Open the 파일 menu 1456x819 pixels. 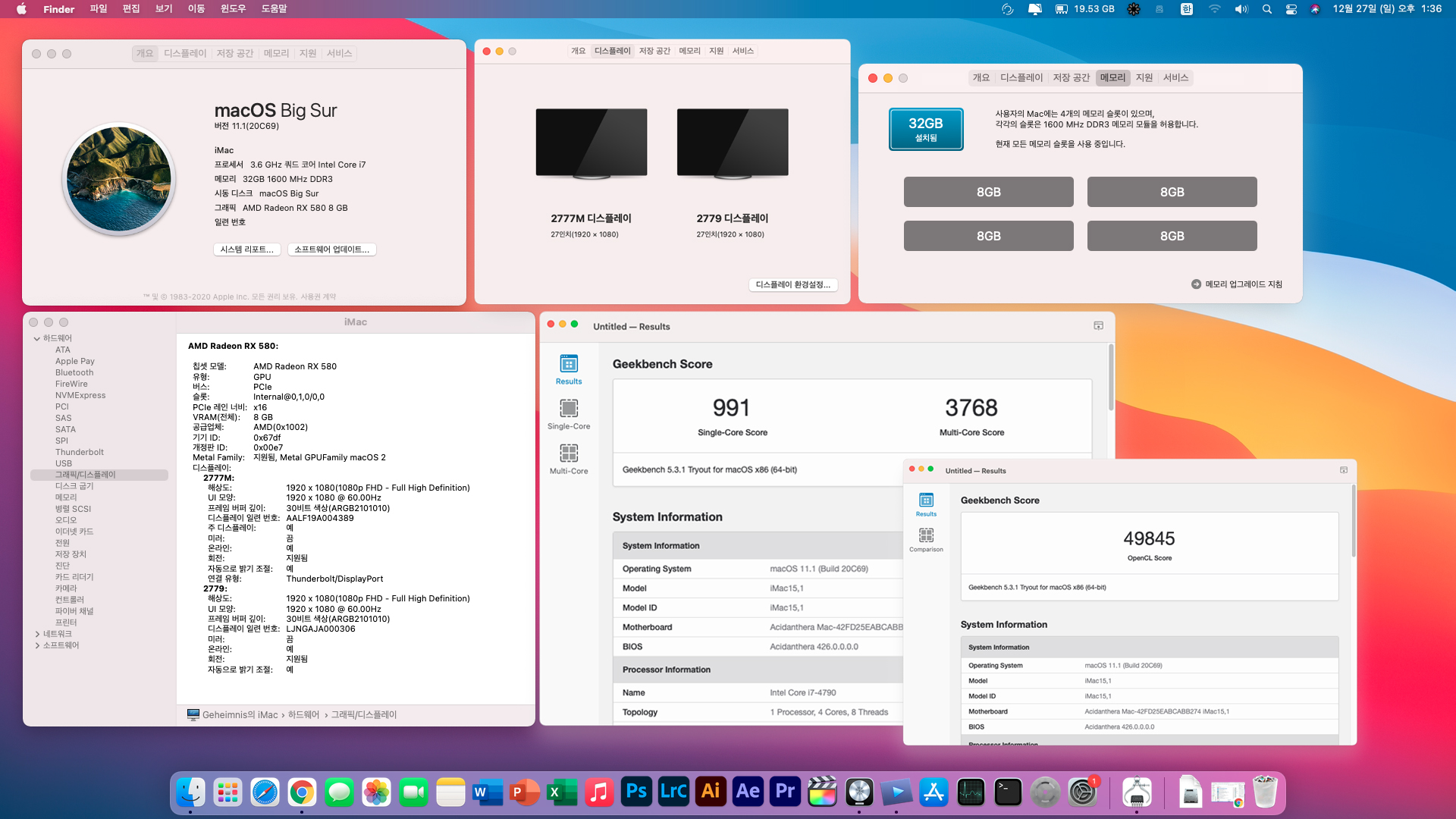click(x=99, y=9)
